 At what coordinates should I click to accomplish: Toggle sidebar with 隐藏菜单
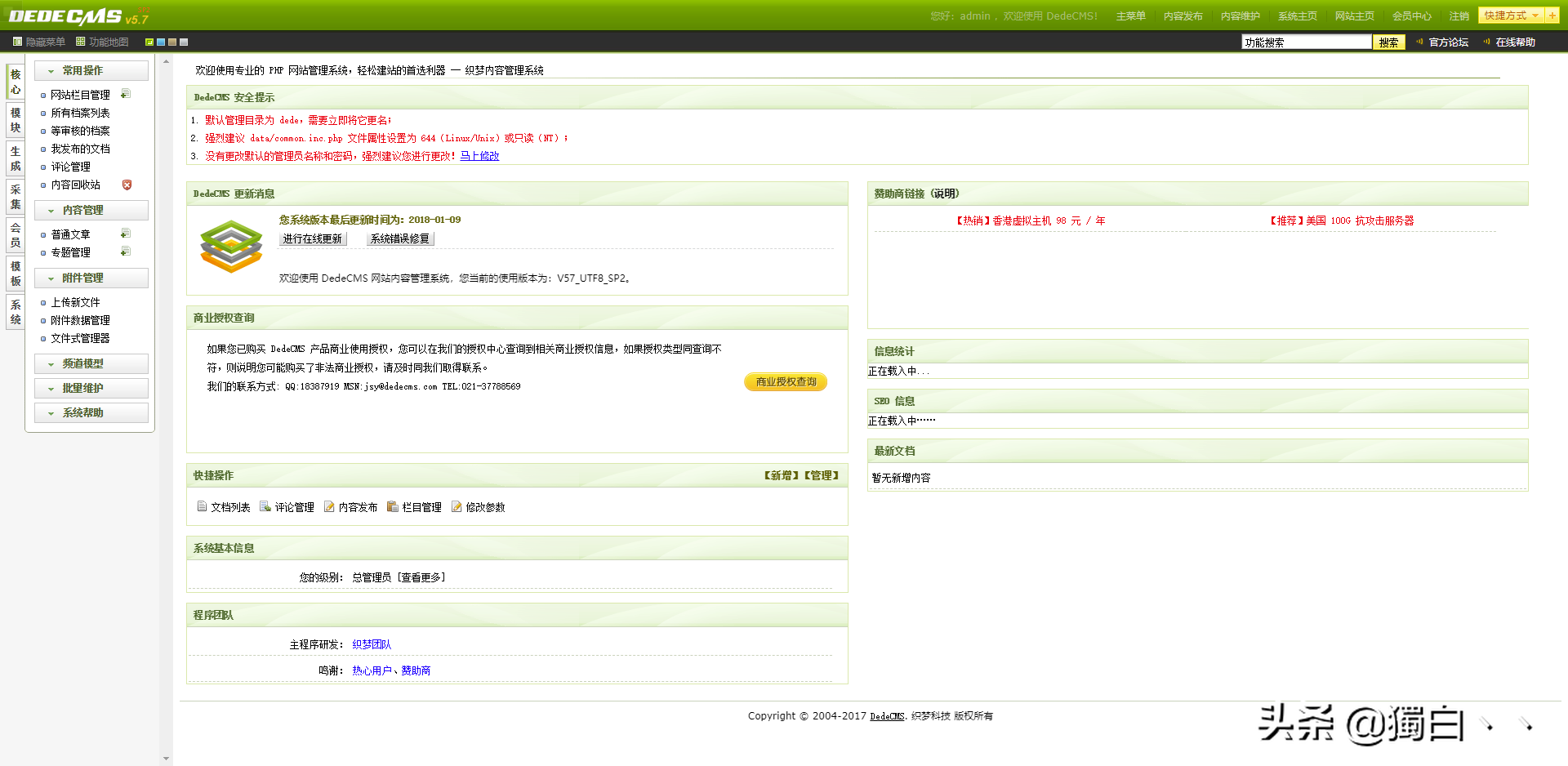pos(38,42)
